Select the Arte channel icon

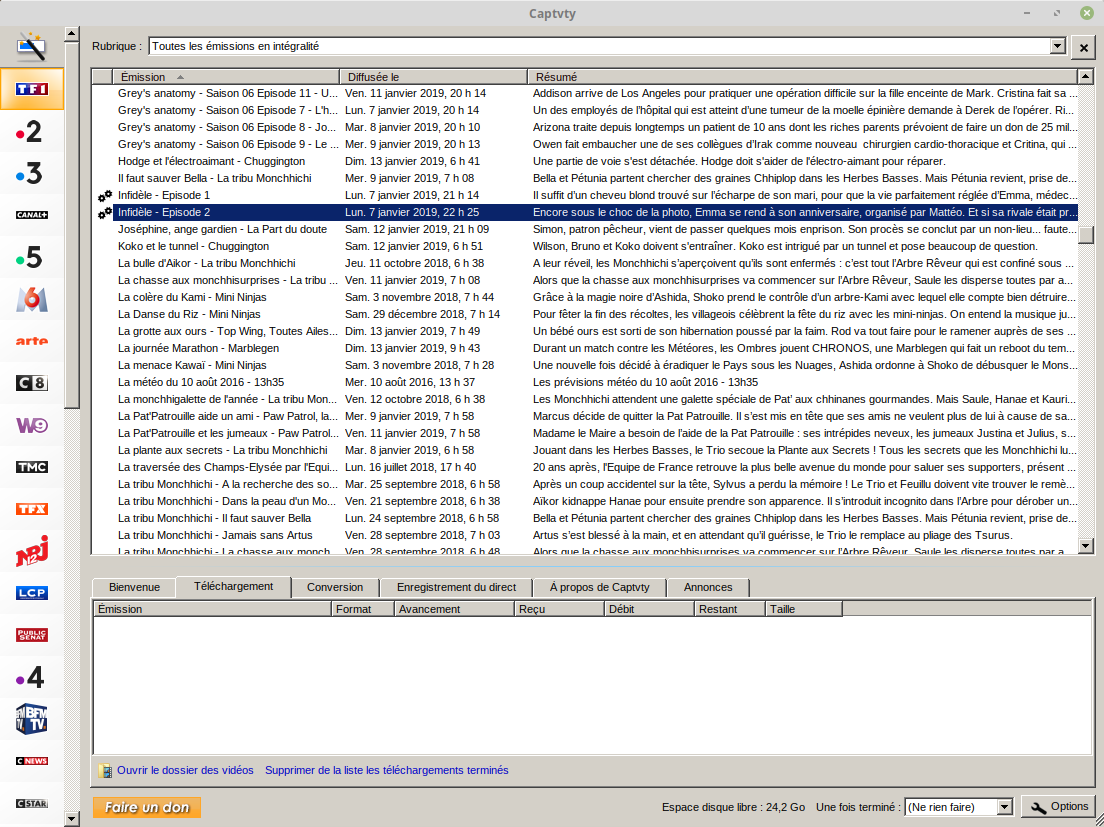31,341
